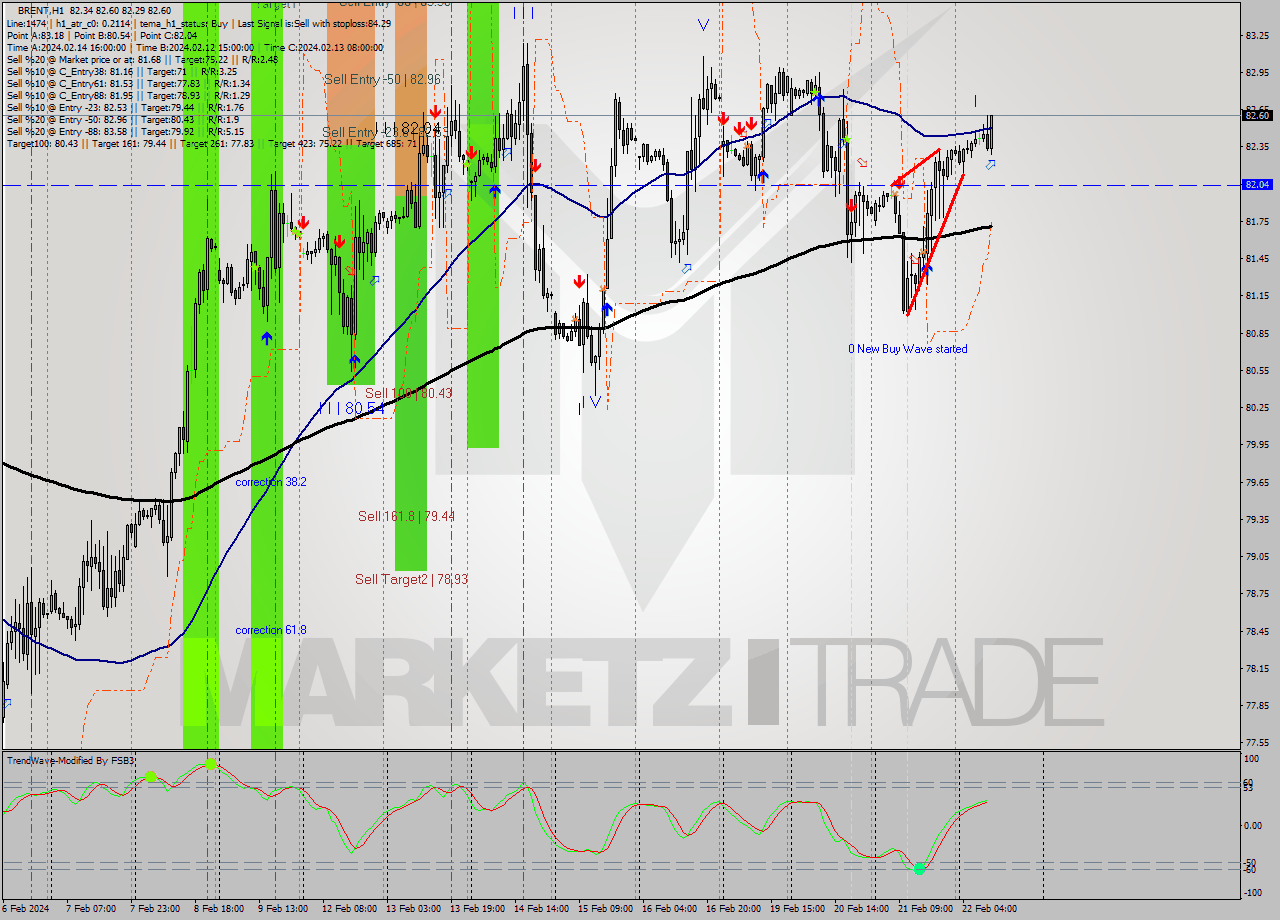Click the '7 Feb 23:00' time label
This screenshot has height=920, width=1280.
[x=156, y=909]
